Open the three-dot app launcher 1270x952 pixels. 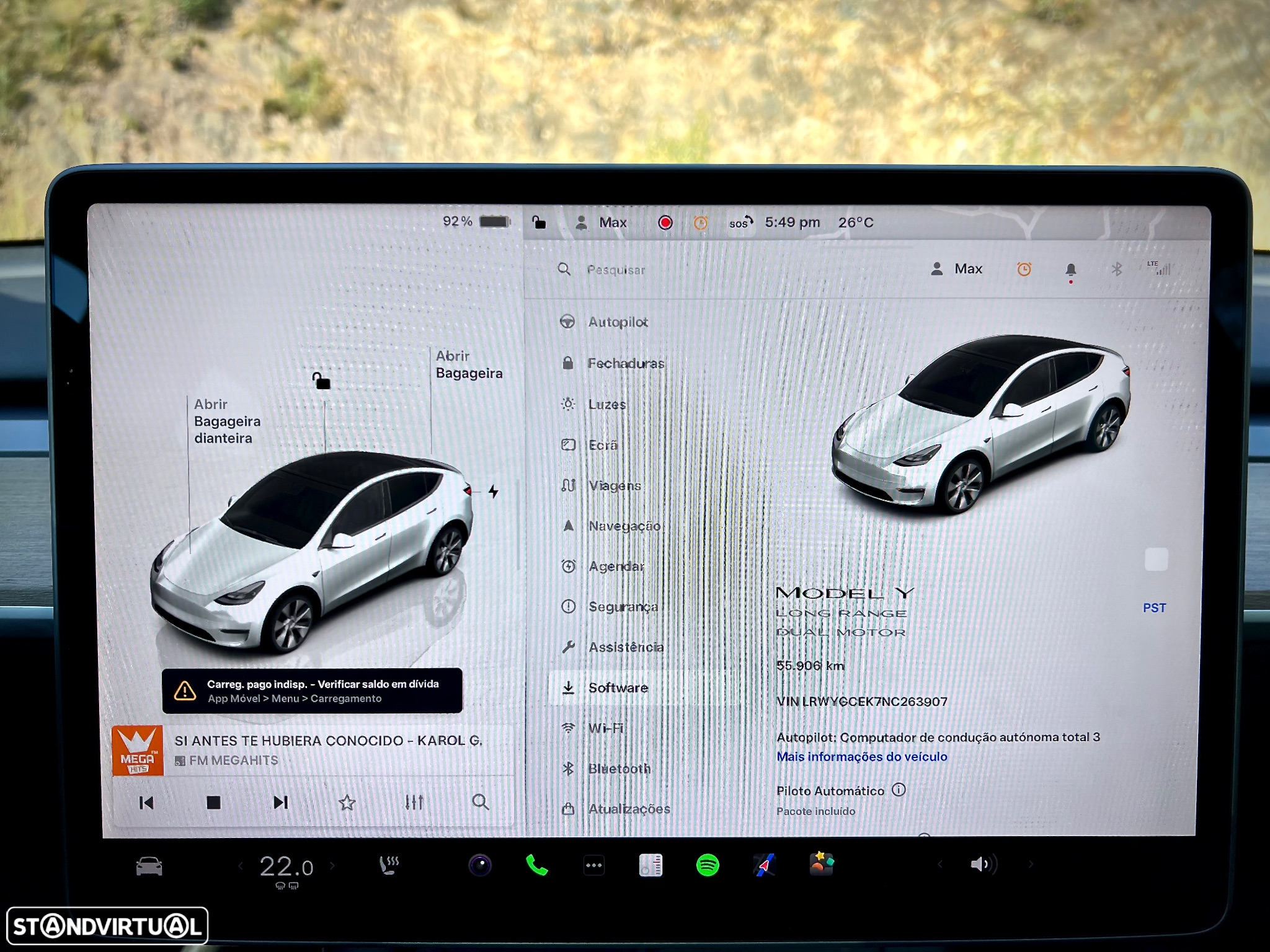coord(594,865)
